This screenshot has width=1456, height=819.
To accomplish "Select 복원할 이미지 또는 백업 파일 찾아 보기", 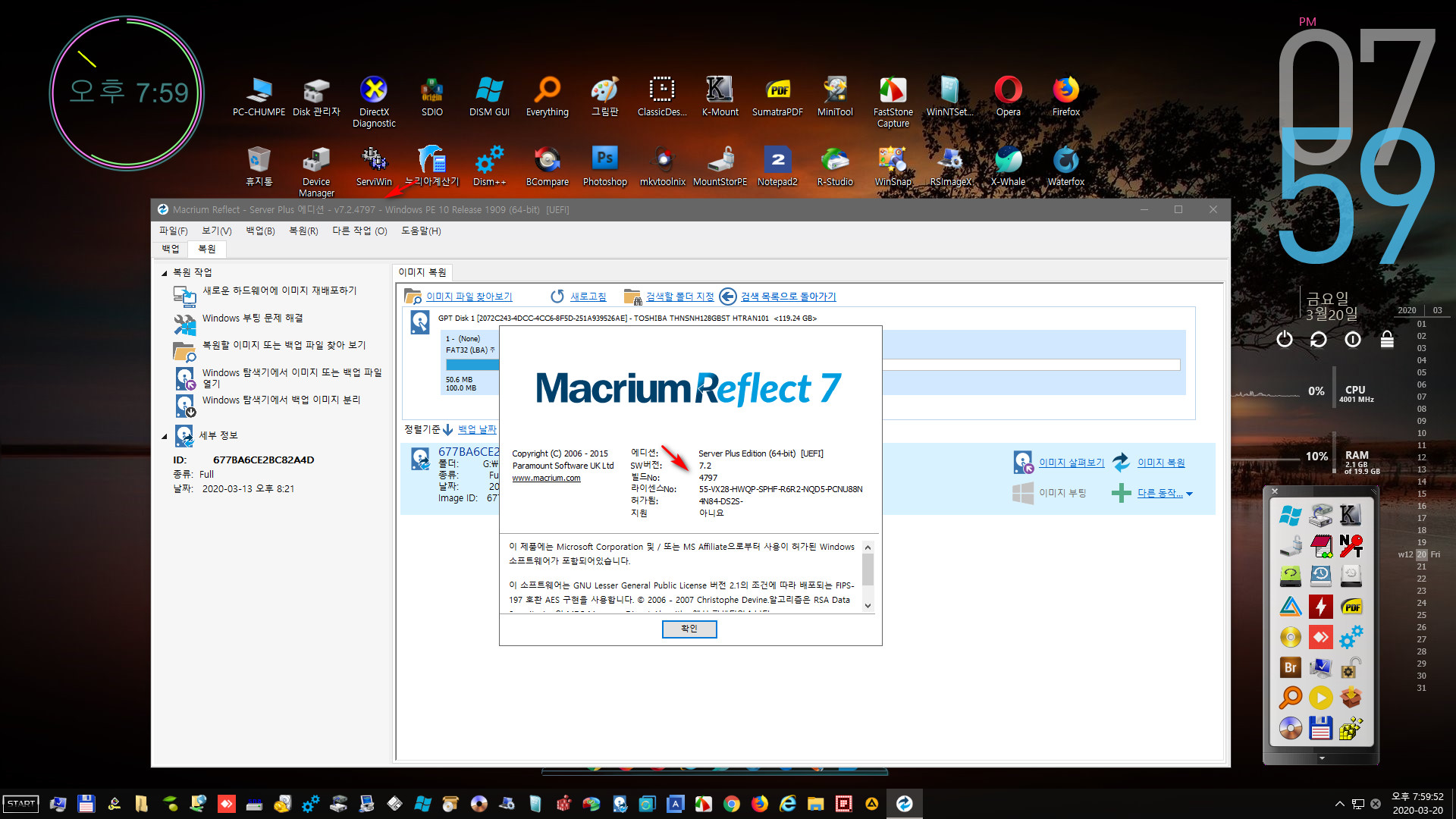I will pyautogui.click(x=284, y=346).
